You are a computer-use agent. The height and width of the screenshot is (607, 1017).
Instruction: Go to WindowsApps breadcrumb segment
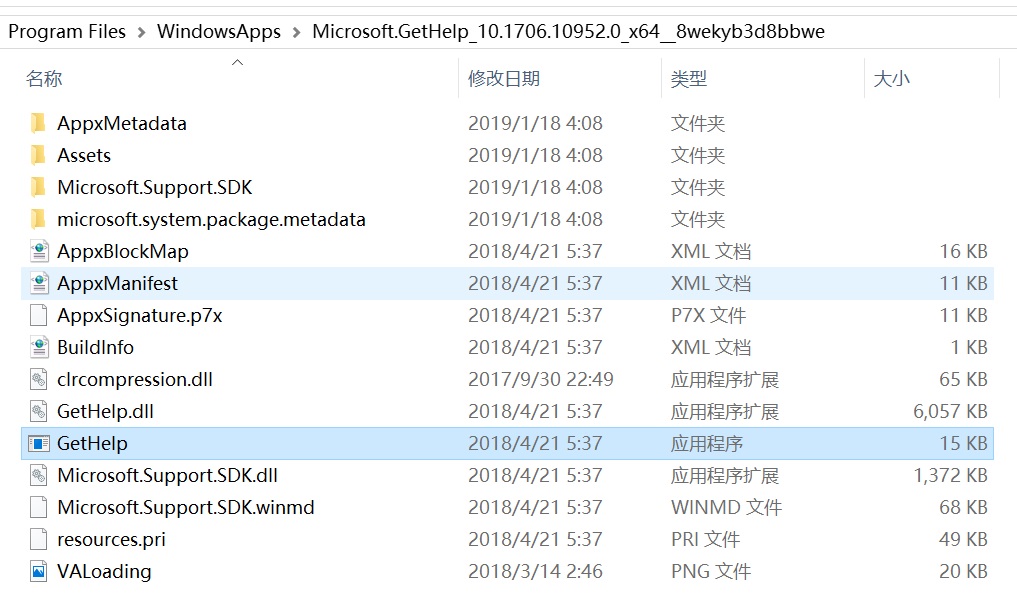[x=219, y=31]
